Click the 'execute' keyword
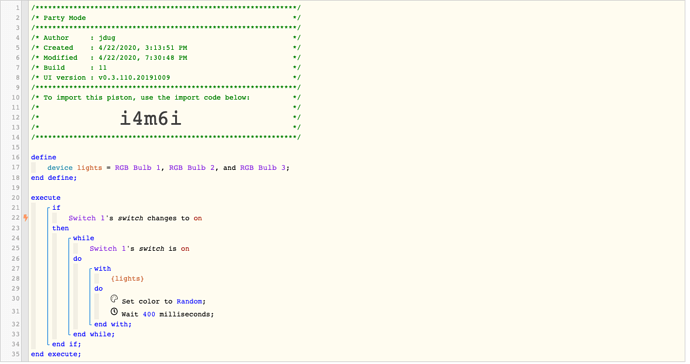 coord(46,198)
